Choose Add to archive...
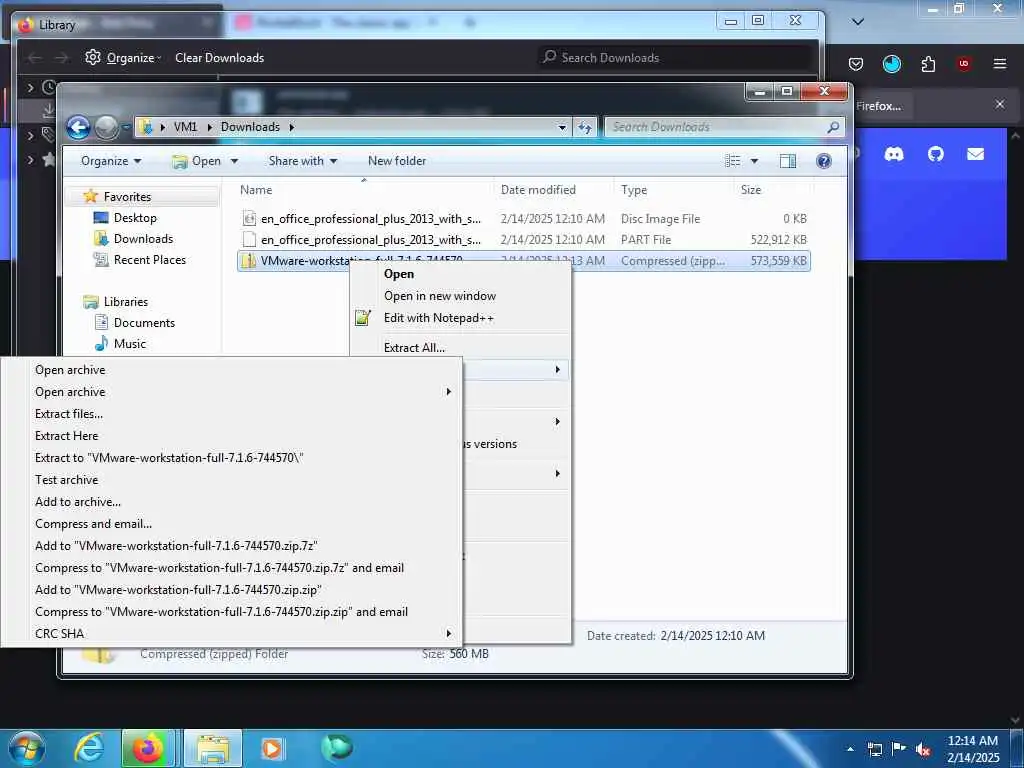The image size is (1024, 768). [x=78, y=502]
